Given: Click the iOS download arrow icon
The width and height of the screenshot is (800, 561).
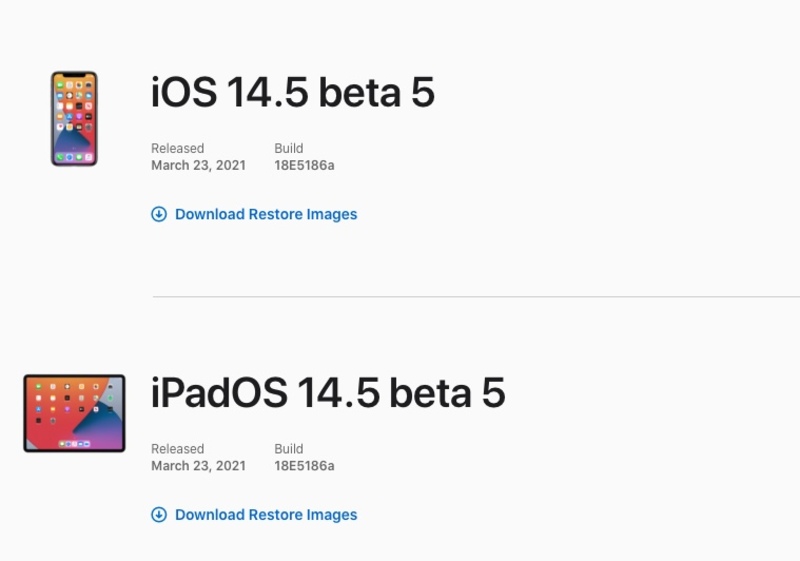Looking at the screenshot, I should tap(159, 214).
